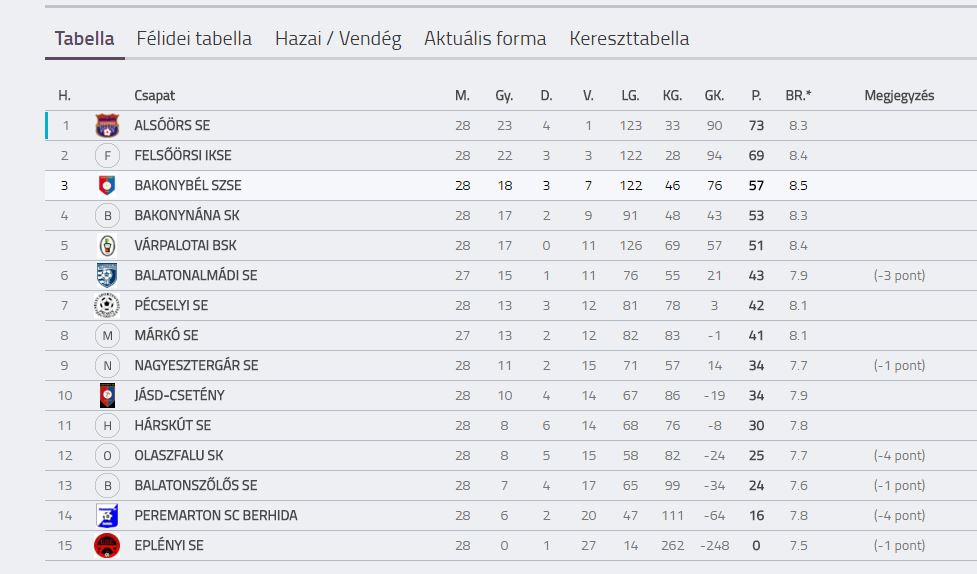
Task: Switch to the Félidei tabella tab
Action: [194, 39]
